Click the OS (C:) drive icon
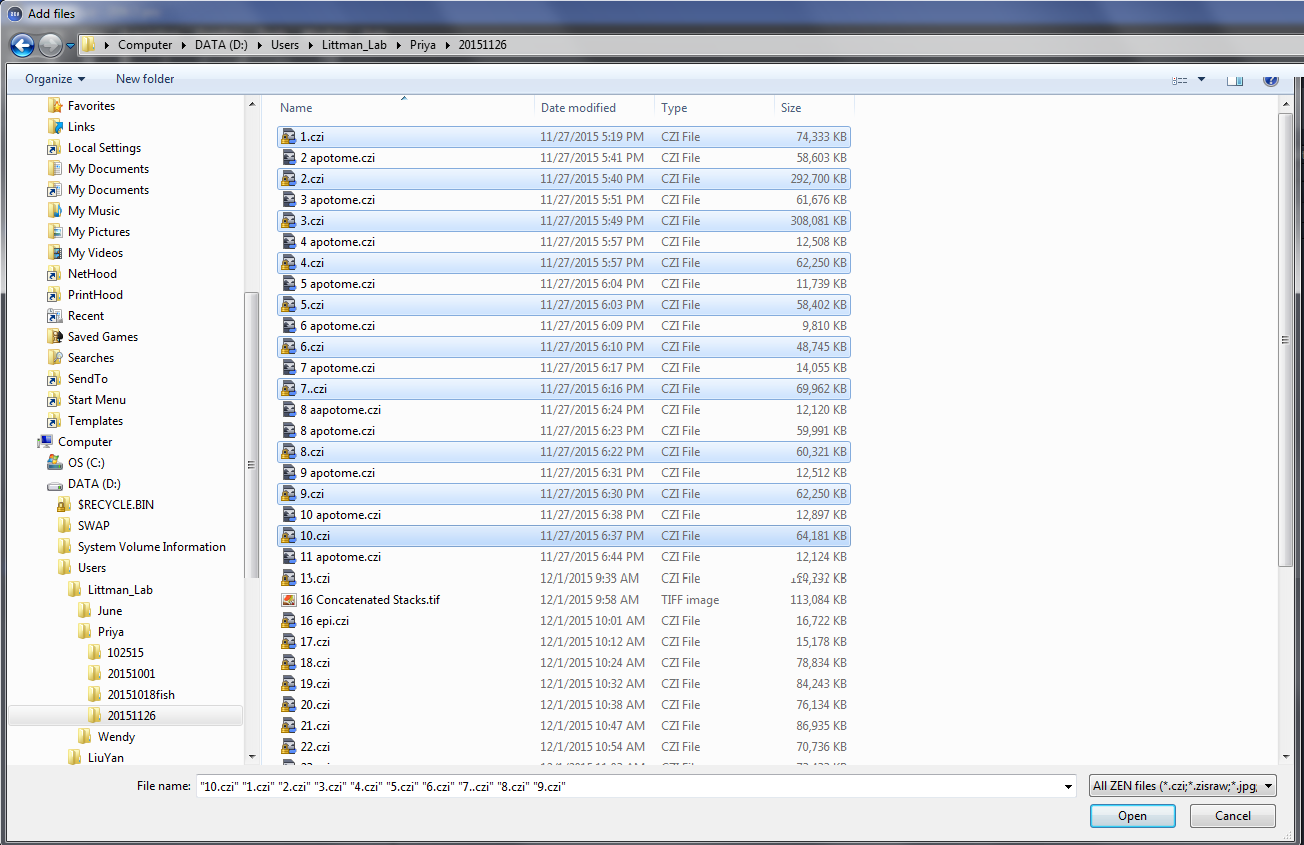 pos(56,463)
